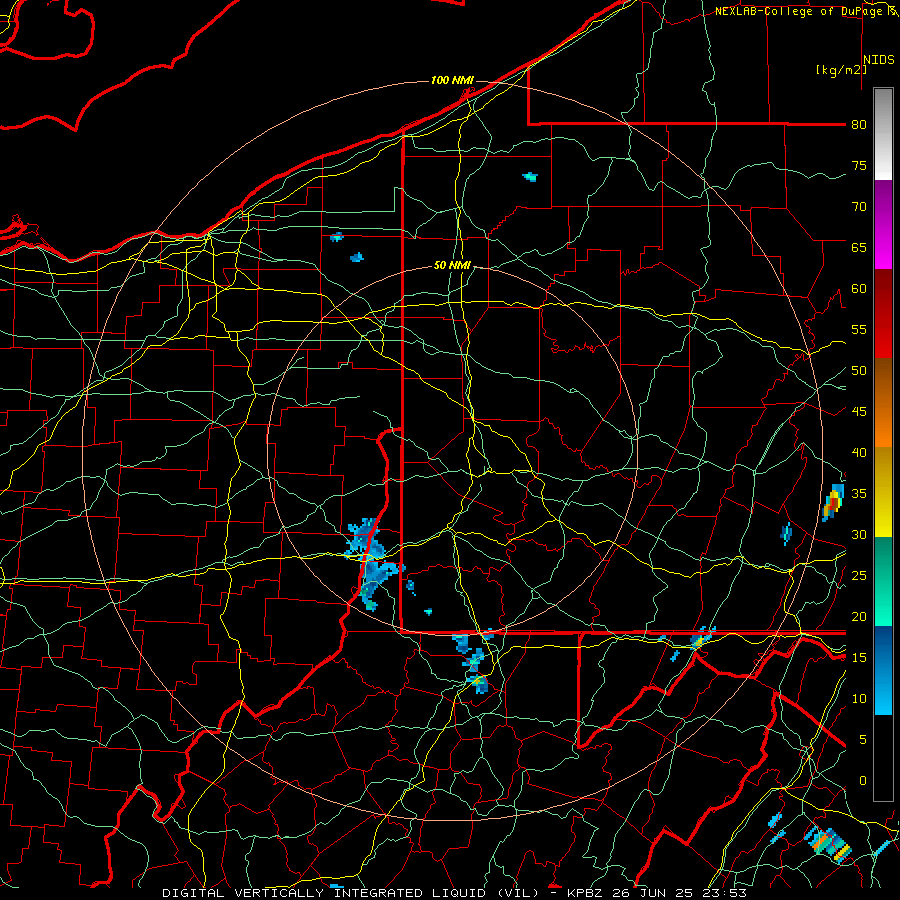Pick the white-gray top segment of color scale
Viewport: 900px width, 900px height.
click(x=883, y=134)
